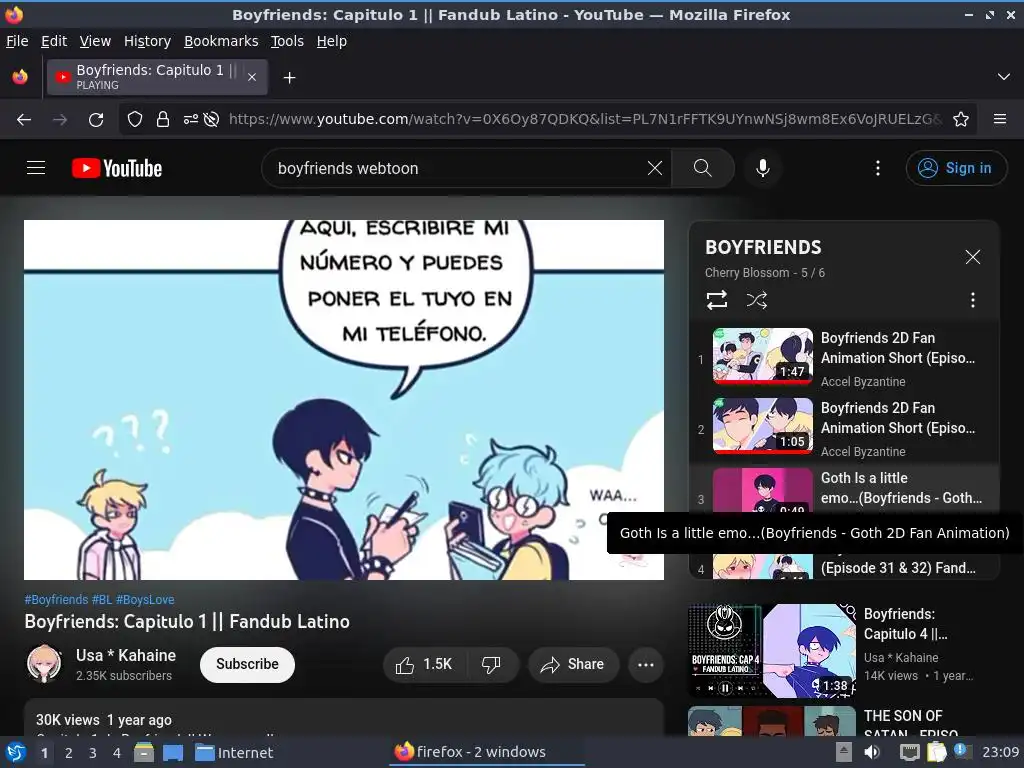The image size is (1024, 768).
Task: Open the #BoysLove hashtag link
Action: (x=145, y=600)
